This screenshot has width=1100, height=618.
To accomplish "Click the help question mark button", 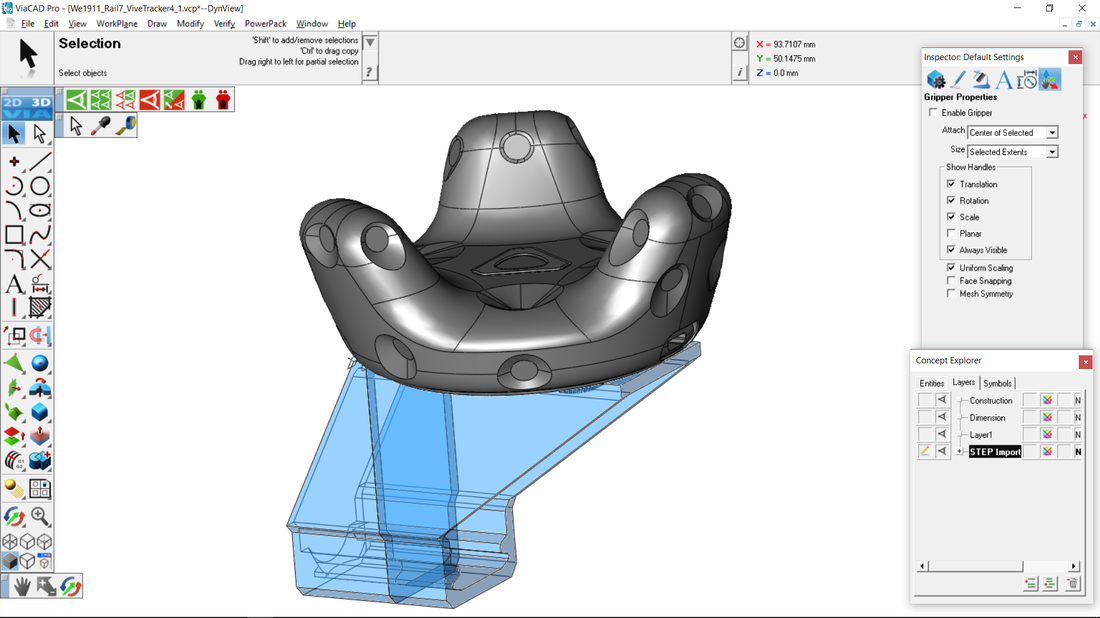I will [x=370, y=72].
